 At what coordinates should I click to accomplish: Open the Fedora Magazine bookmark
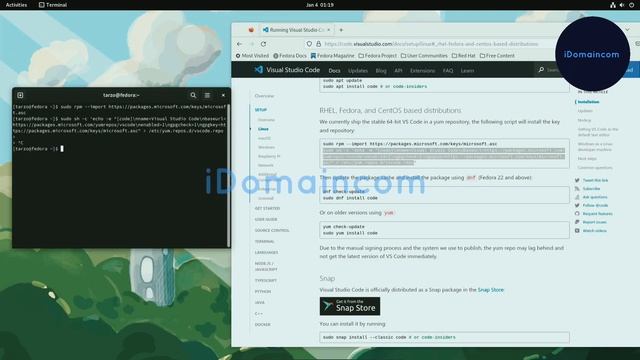333,56
